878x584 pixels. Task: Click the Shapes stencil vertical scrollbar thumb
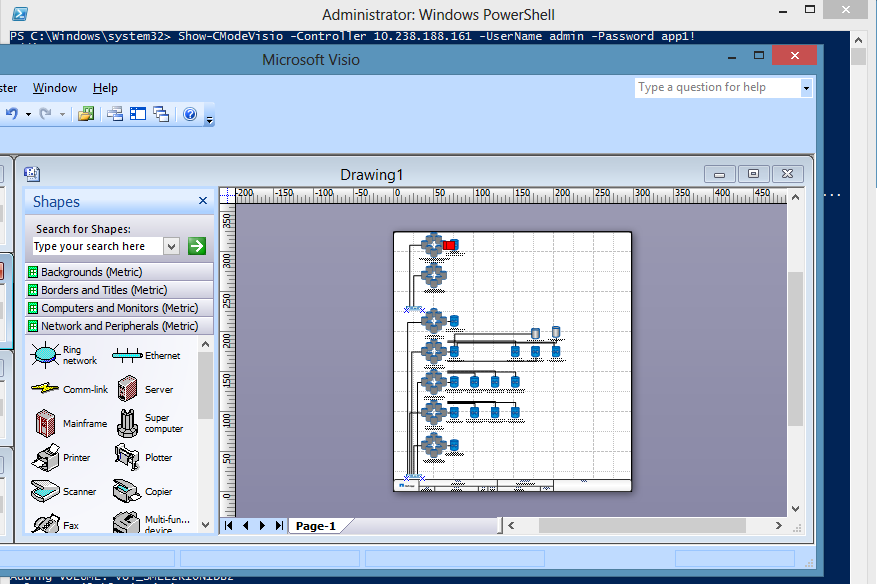(x=206, y=385)
